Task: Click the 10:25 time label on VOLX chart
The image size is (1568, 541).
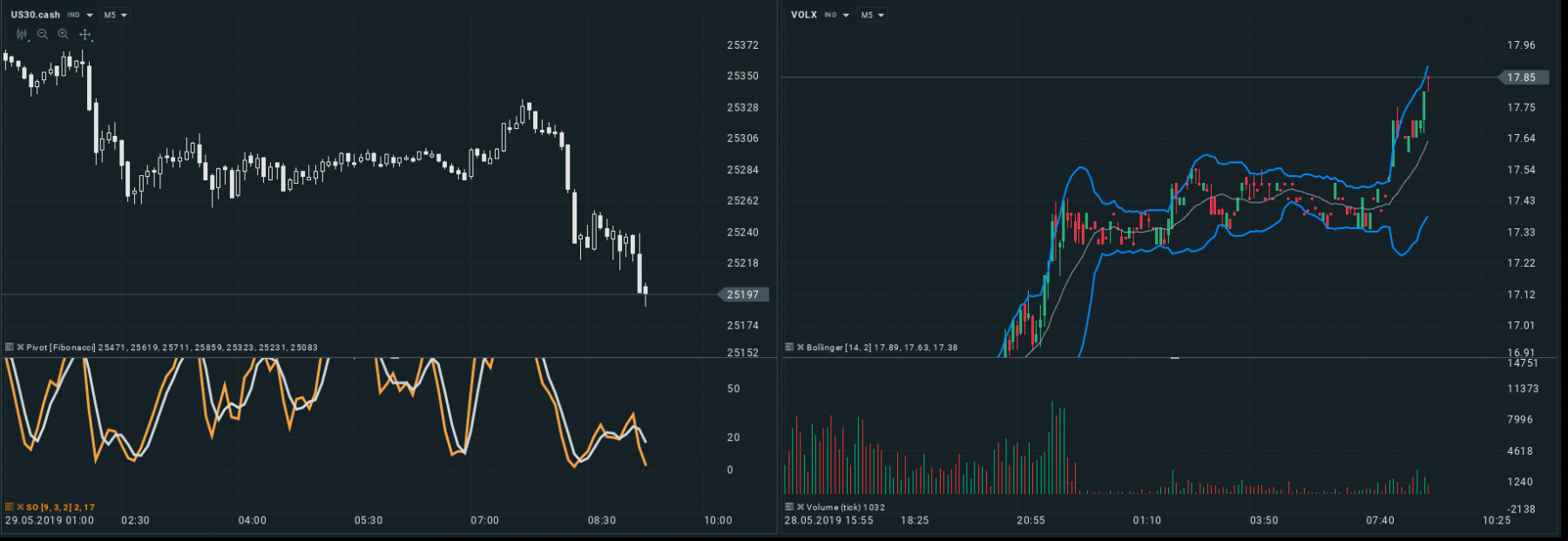Action: point(1497,520)
